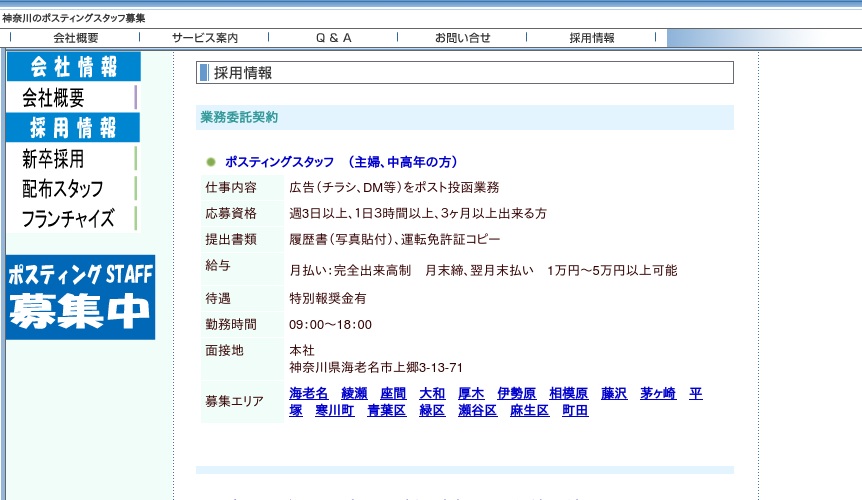Viewport: 862px width, 500px height.
Task: Click the 町田 area link
Action: click(x=575, y=411)
